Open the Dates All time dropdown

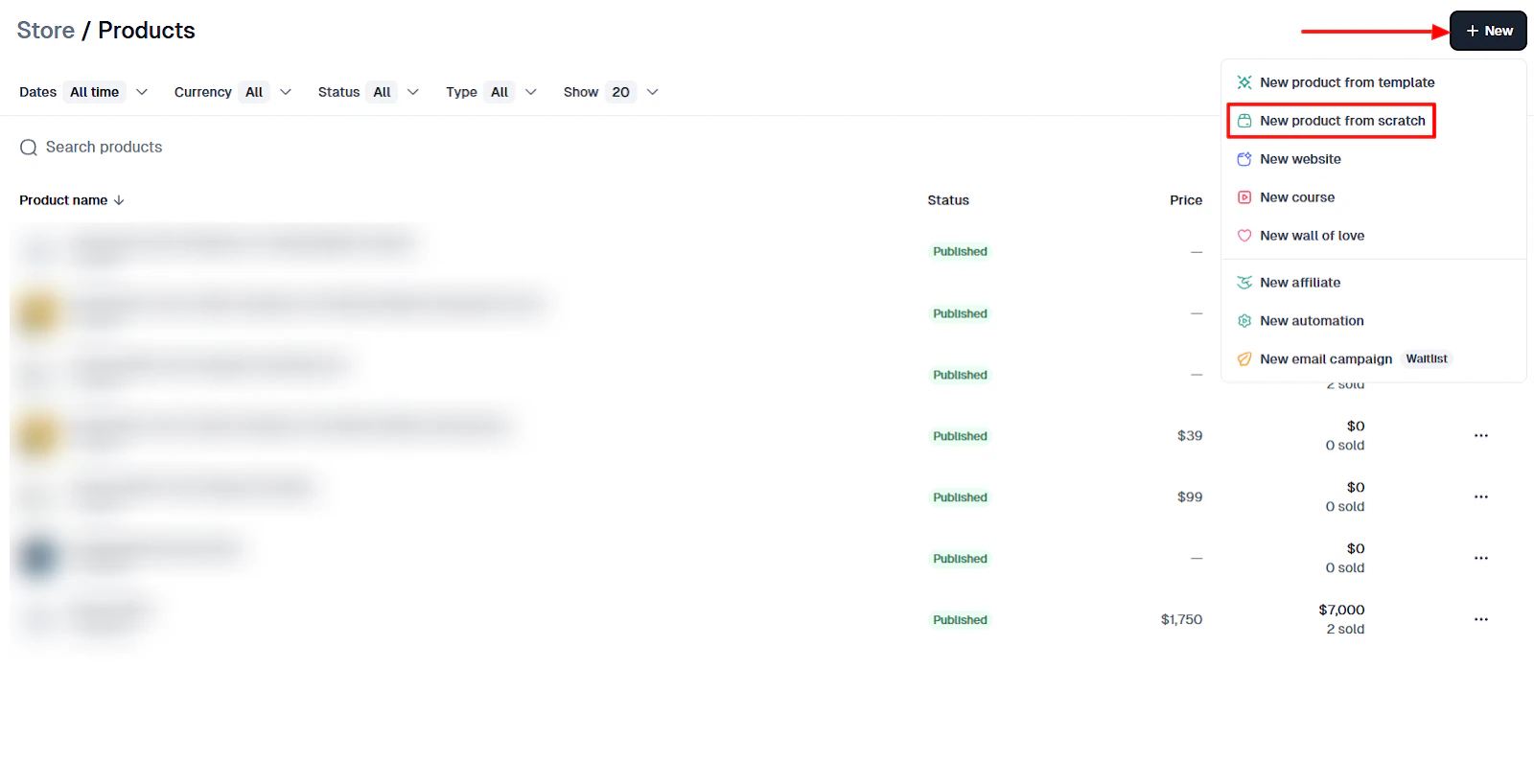click(x=83, y=92)
